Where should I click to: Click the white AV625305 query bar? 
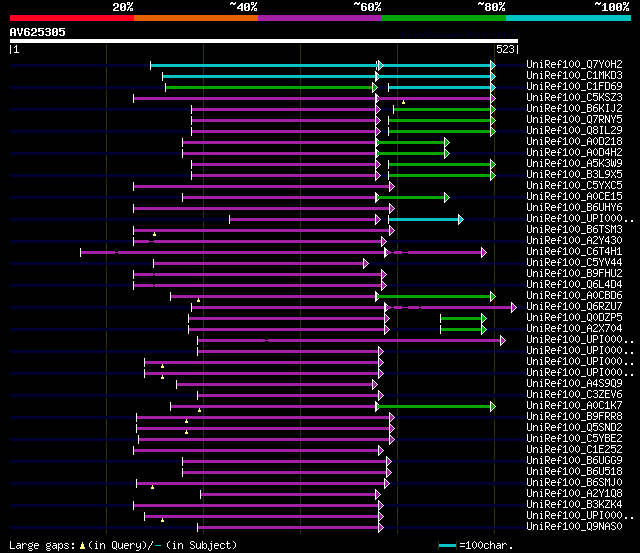(x=264, y=41)
